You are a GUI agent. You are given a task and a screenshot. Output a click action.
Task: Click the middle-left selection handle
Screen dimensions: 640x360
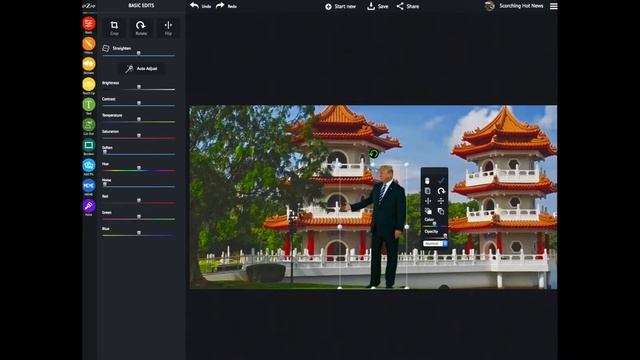(x=340, y=227)
